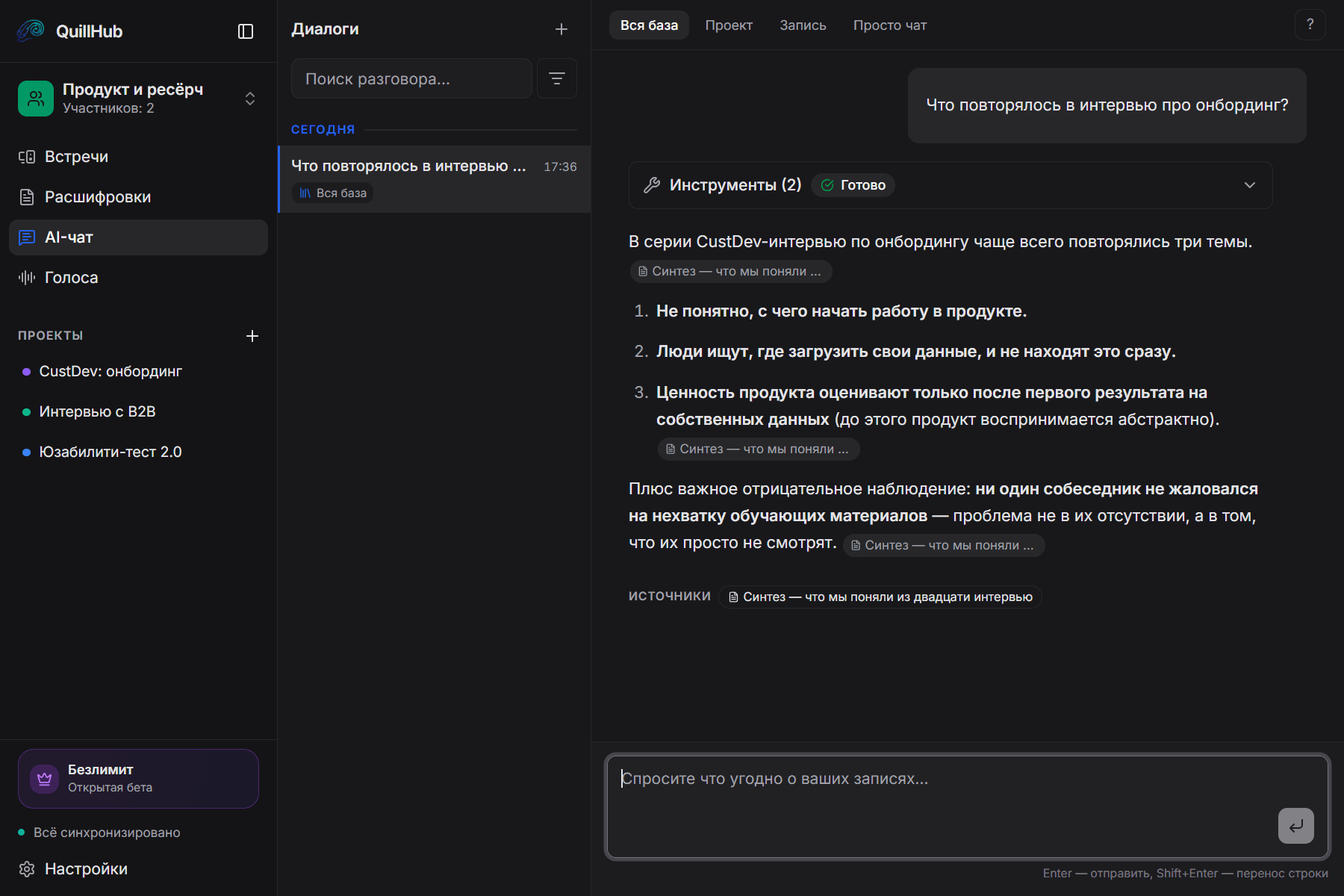
Task: Add a new project with plus icon
Action: click(x=252, y=336)
